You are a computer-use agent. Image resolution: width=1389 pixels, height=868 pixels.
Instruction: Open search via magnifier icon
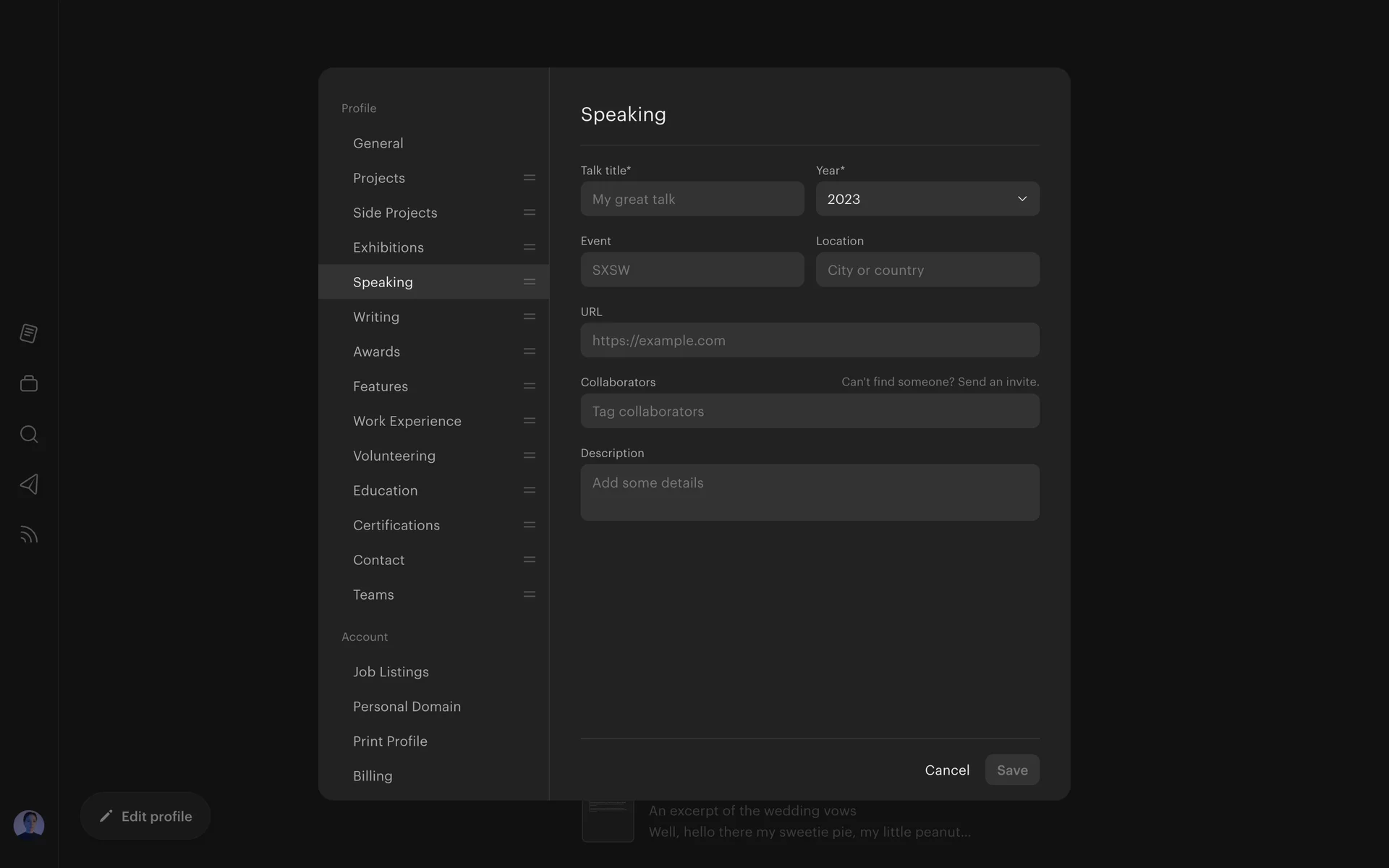(x=29, y=434)
